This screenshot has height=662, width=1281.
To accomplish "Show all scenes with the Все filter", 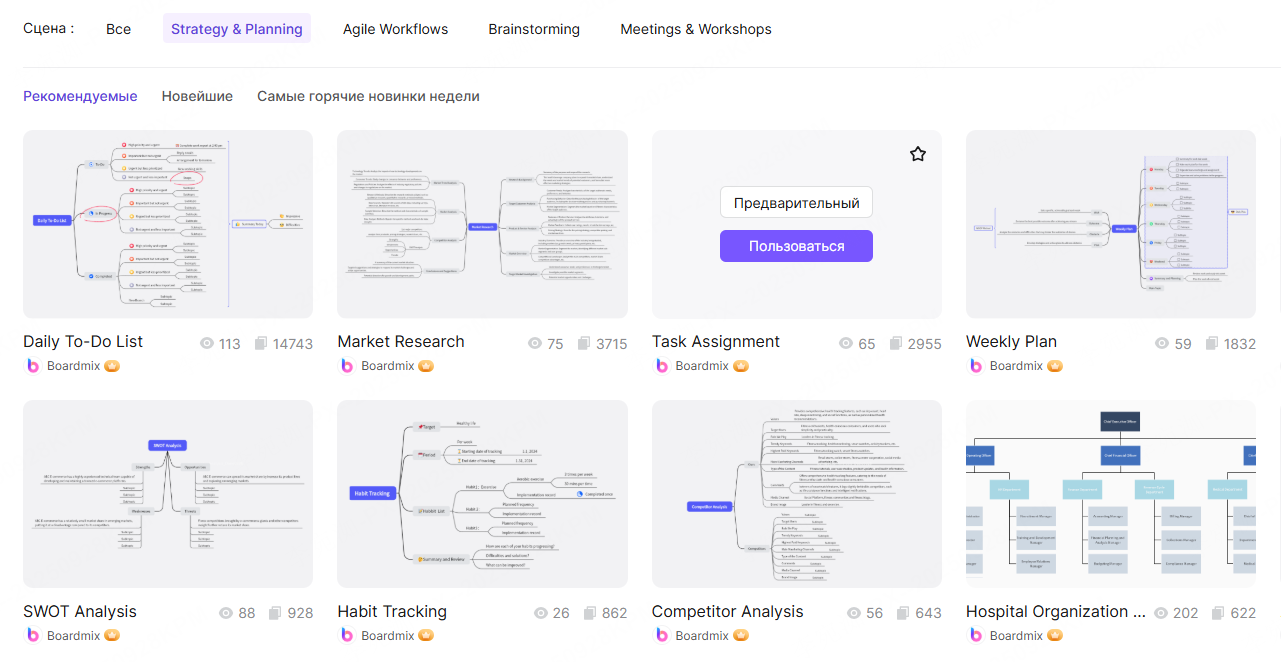I will click(x=118, y=29).
